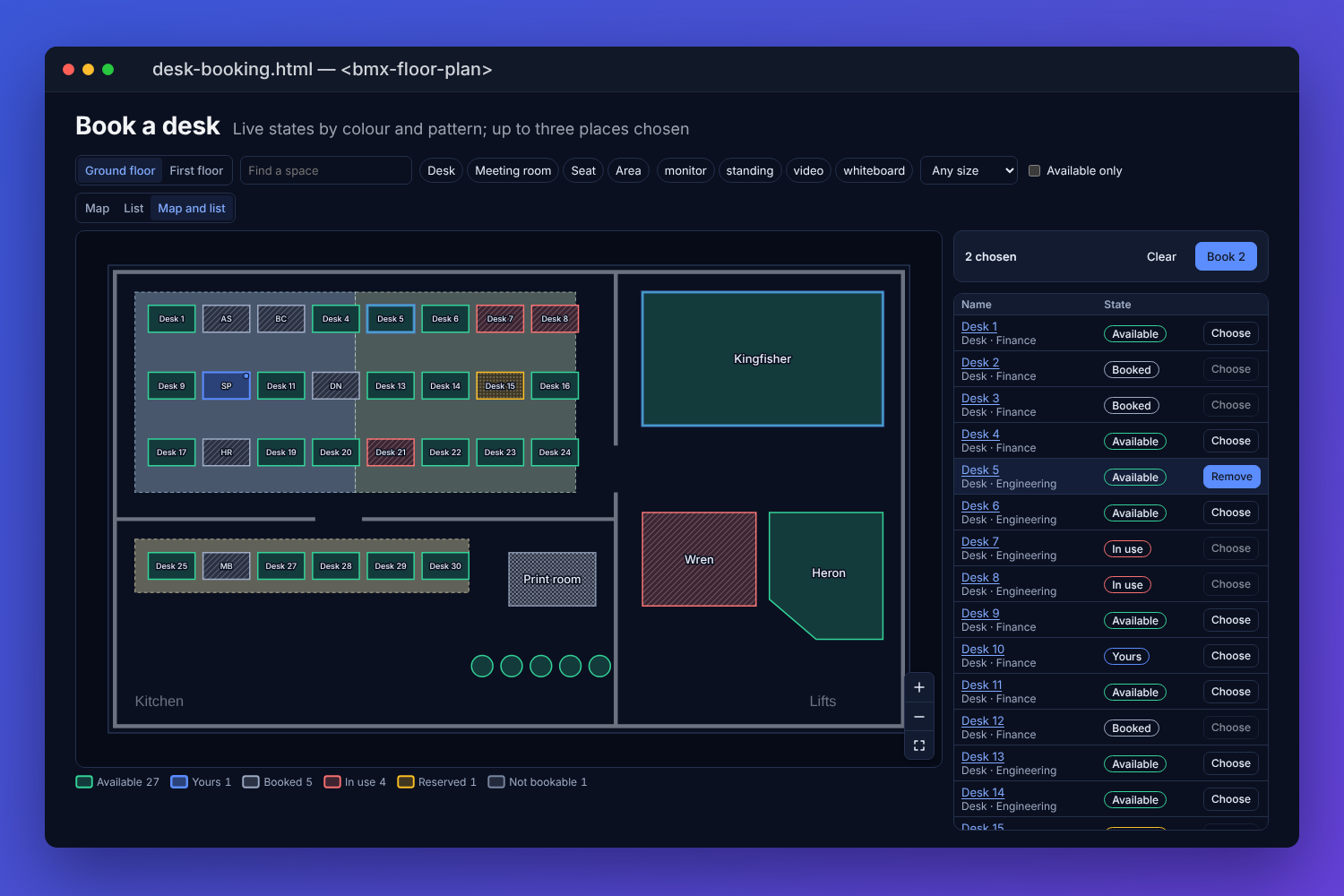Toggle the Desk type filter

coord(441,170)
